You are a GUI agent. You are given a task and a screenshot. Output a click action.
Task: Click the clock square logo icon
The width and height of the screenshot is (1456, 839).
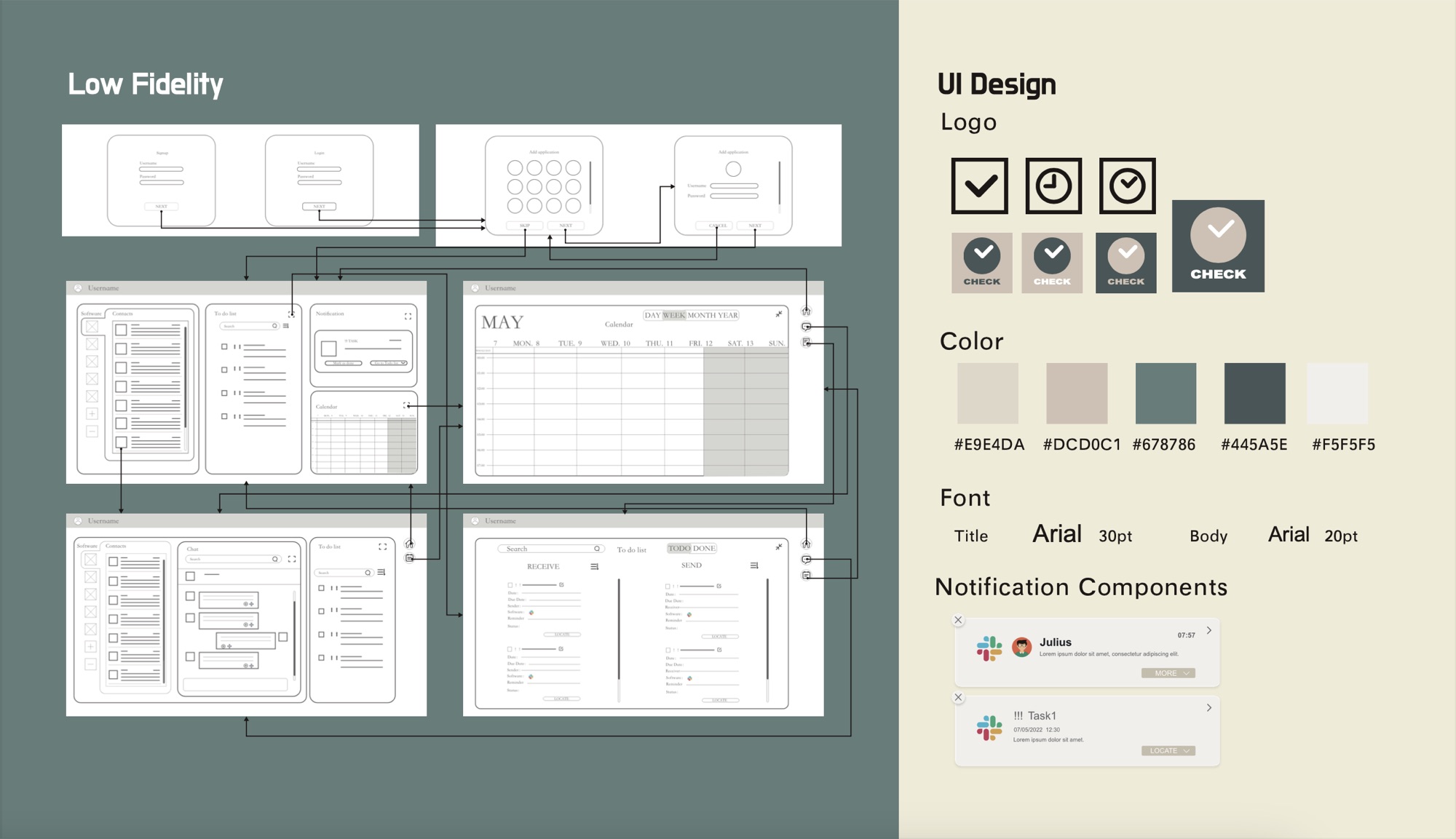1053,186
